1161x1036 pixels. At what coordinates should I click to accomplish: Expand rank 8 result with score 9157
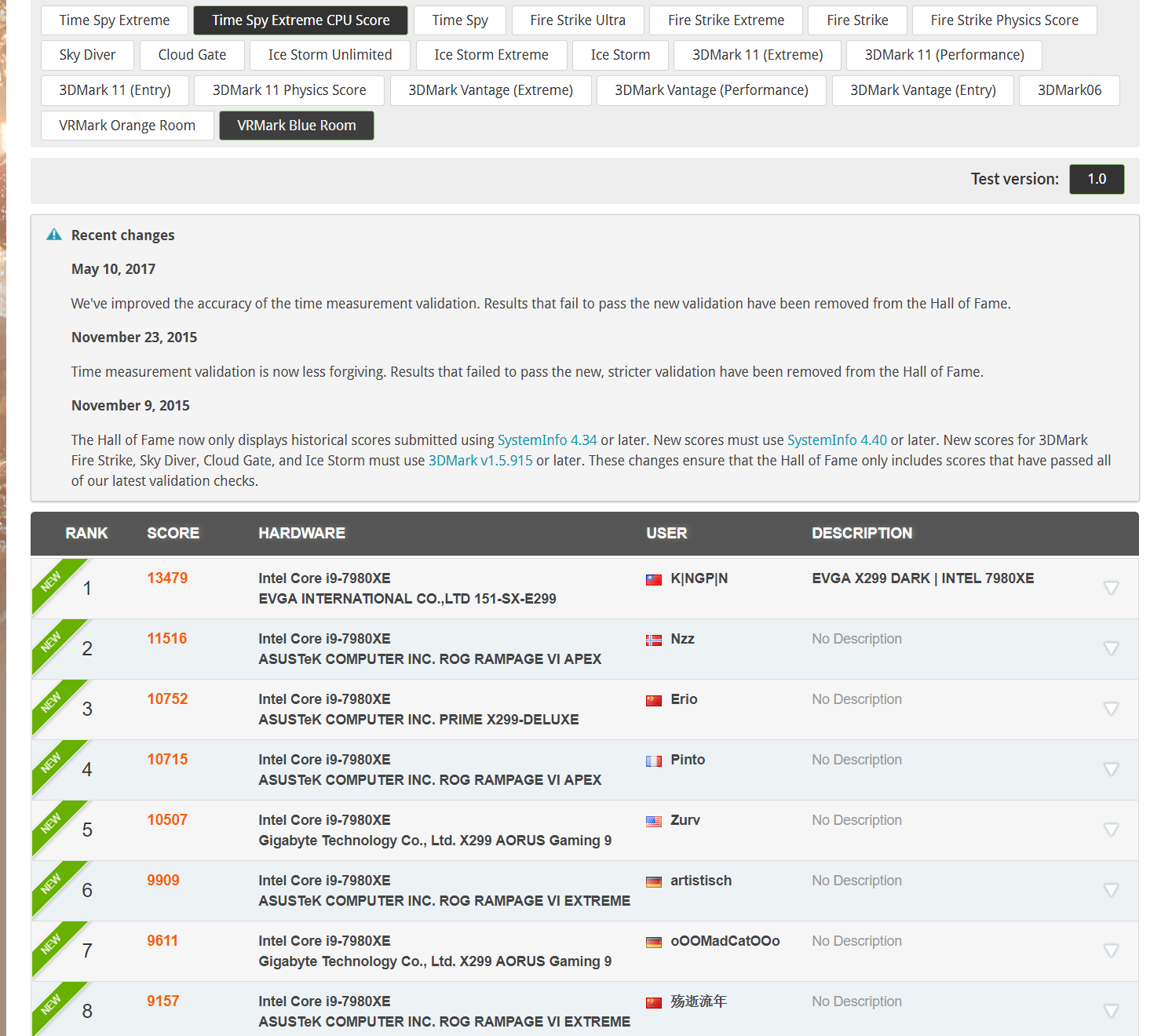point(1111,1011)
